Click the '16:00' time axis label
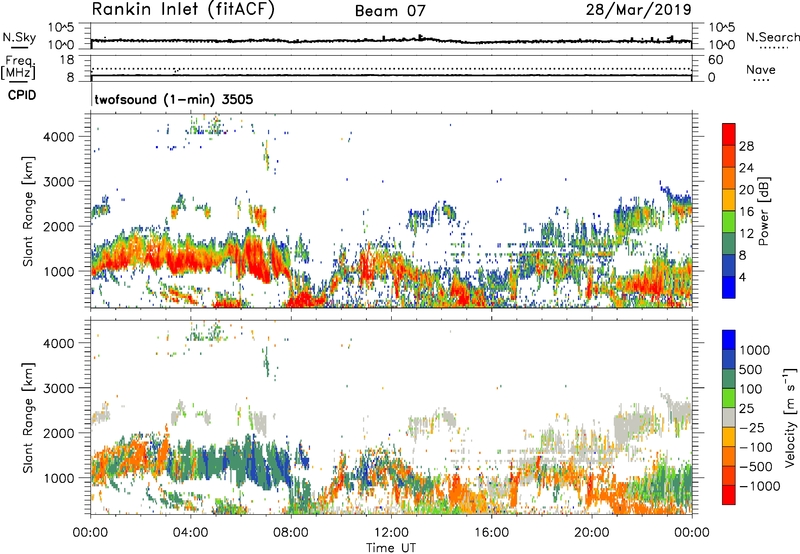This screenshot has height=554, width=800. coord(491,533)
